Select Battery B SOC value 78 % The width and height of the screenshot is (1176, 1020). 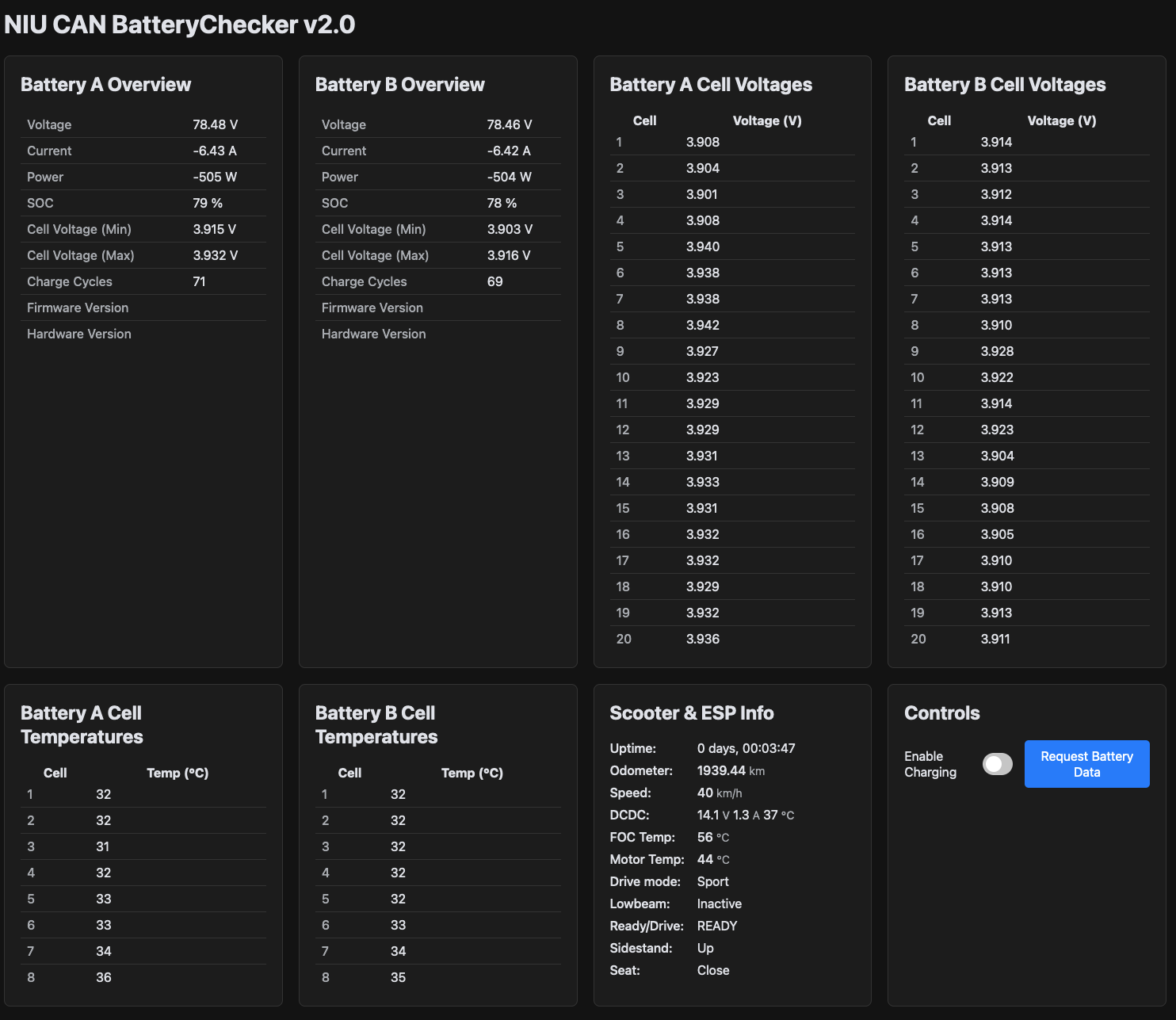[x=502, y=203]
